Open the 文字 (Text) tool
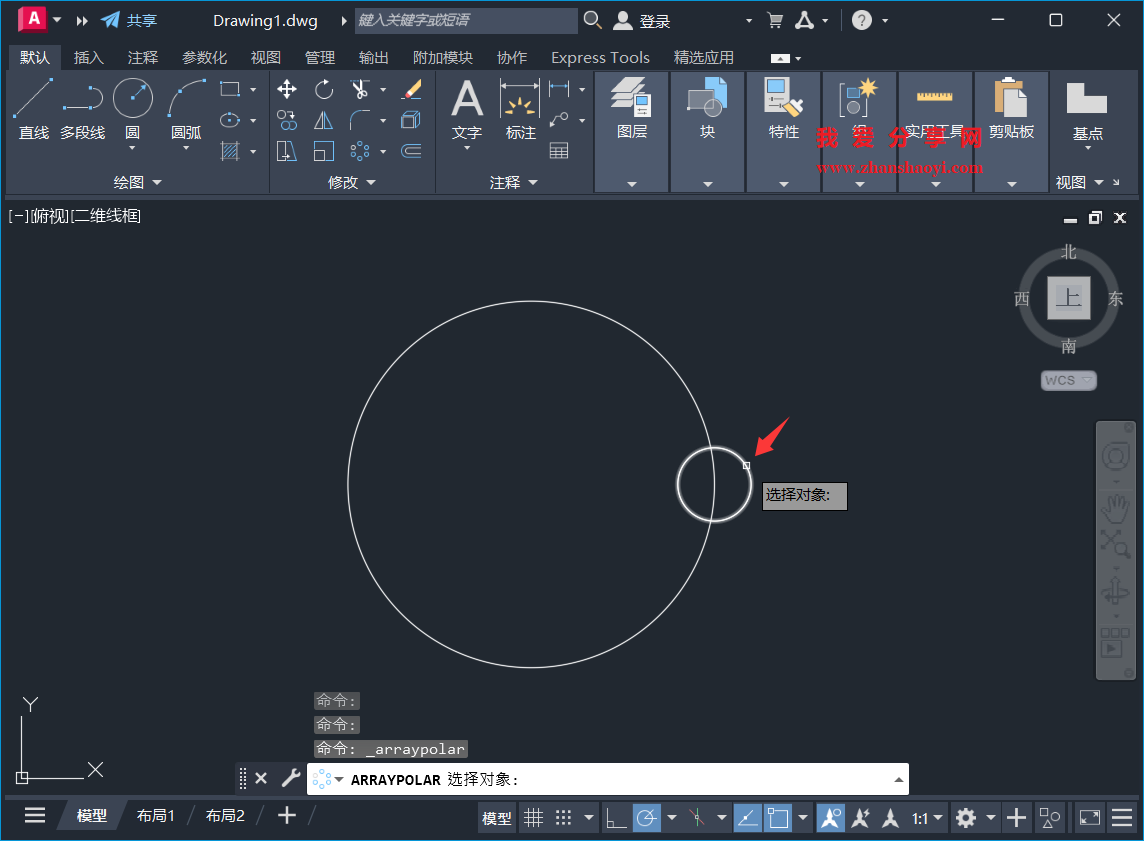 coord(466,105)
